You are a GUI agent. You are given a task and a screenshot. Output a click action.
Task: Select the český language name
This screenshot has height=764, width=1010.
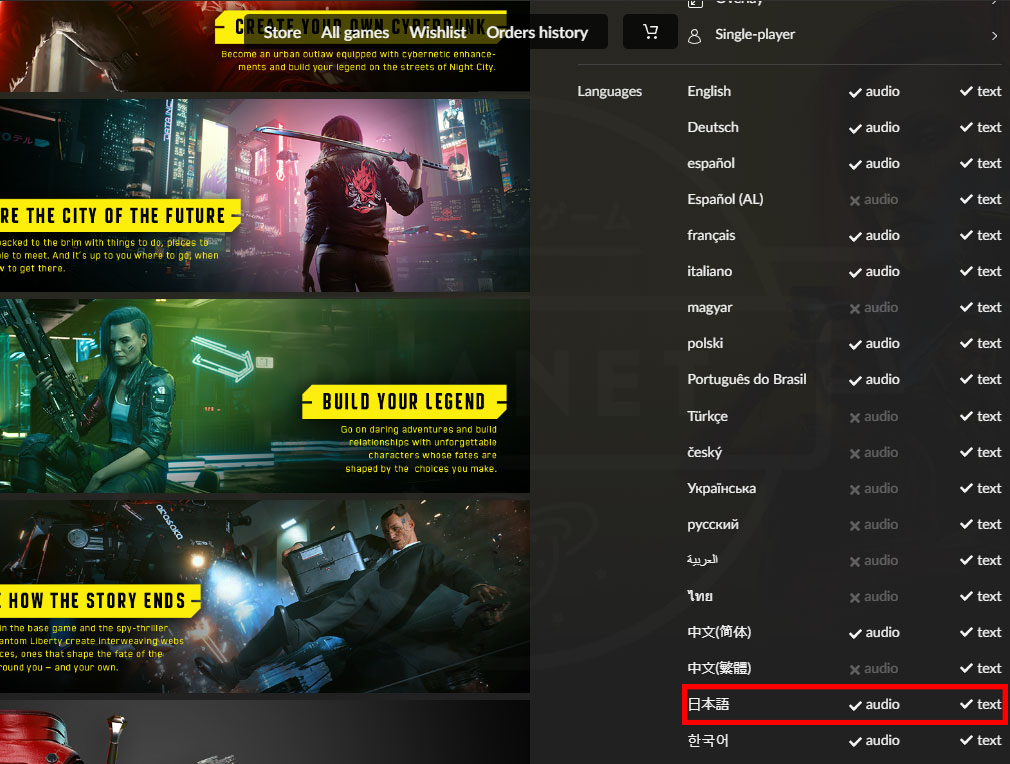705,453
